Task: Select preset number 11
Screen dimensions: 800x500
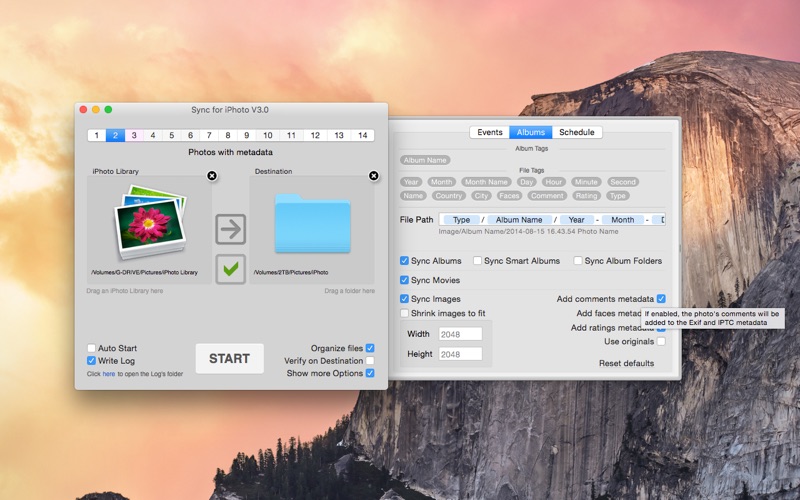Action: (x=291, y=135)
